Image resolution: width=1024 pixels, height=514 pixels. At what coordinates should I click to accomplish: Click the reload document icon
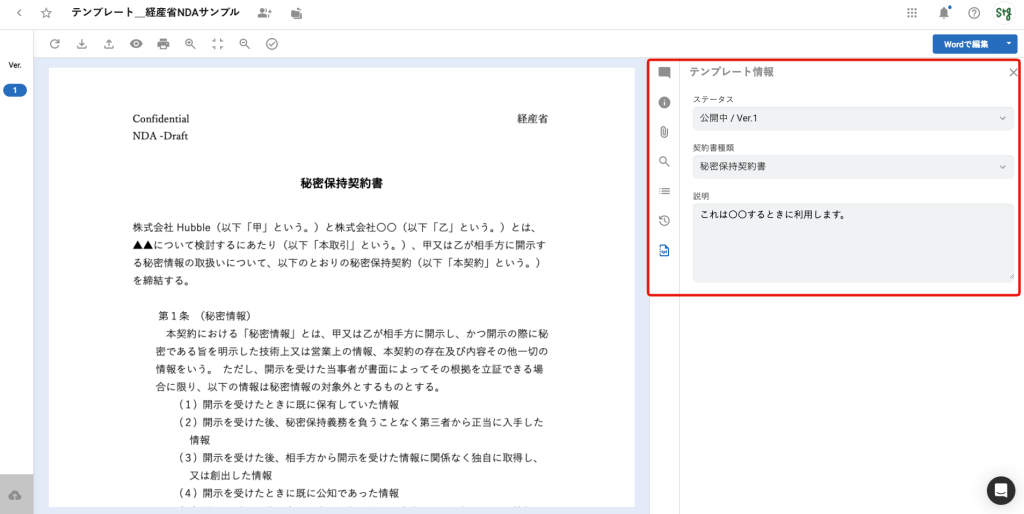pyautogui.click(x=55, y=44)
